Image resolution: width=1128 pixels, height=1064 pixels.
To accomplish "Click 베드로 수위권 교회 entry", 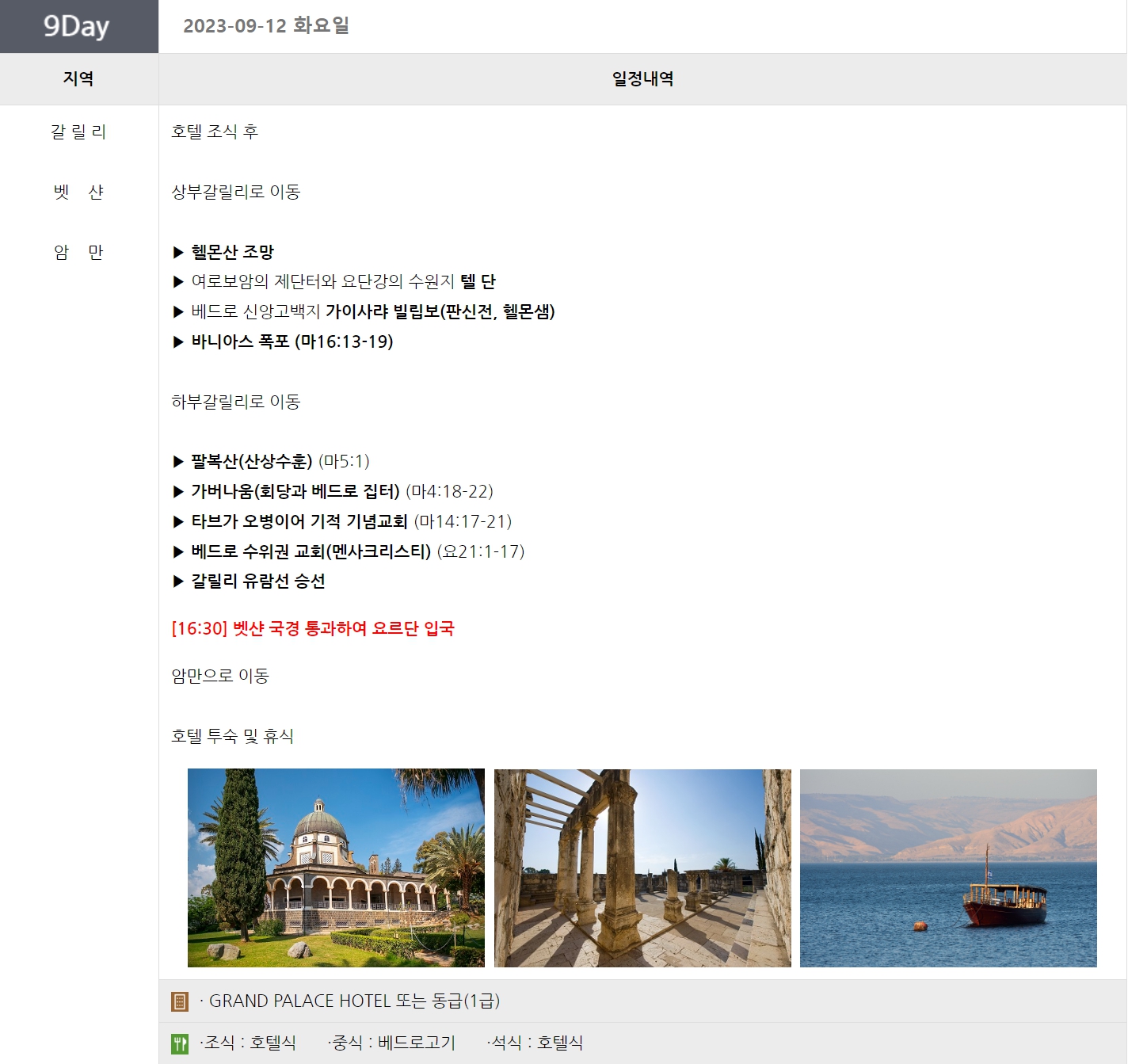I will click(311, 551).
